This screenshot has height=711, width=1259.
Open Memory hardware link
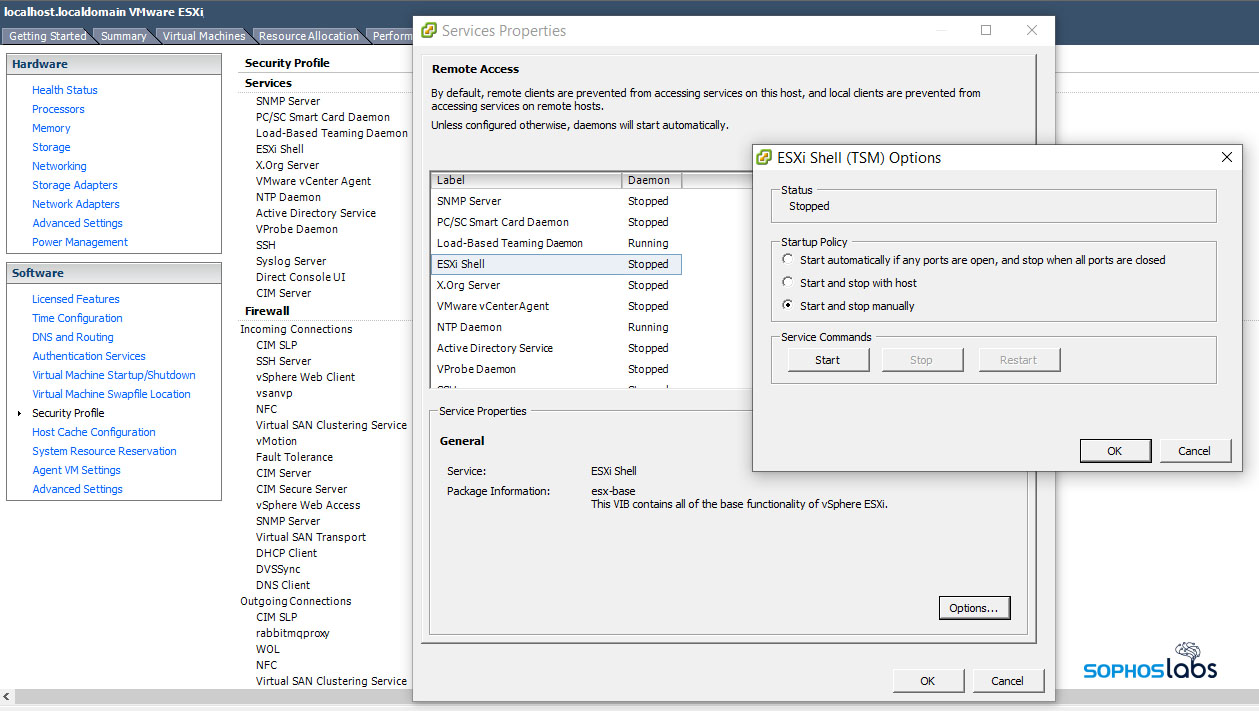tap(51, 128)
